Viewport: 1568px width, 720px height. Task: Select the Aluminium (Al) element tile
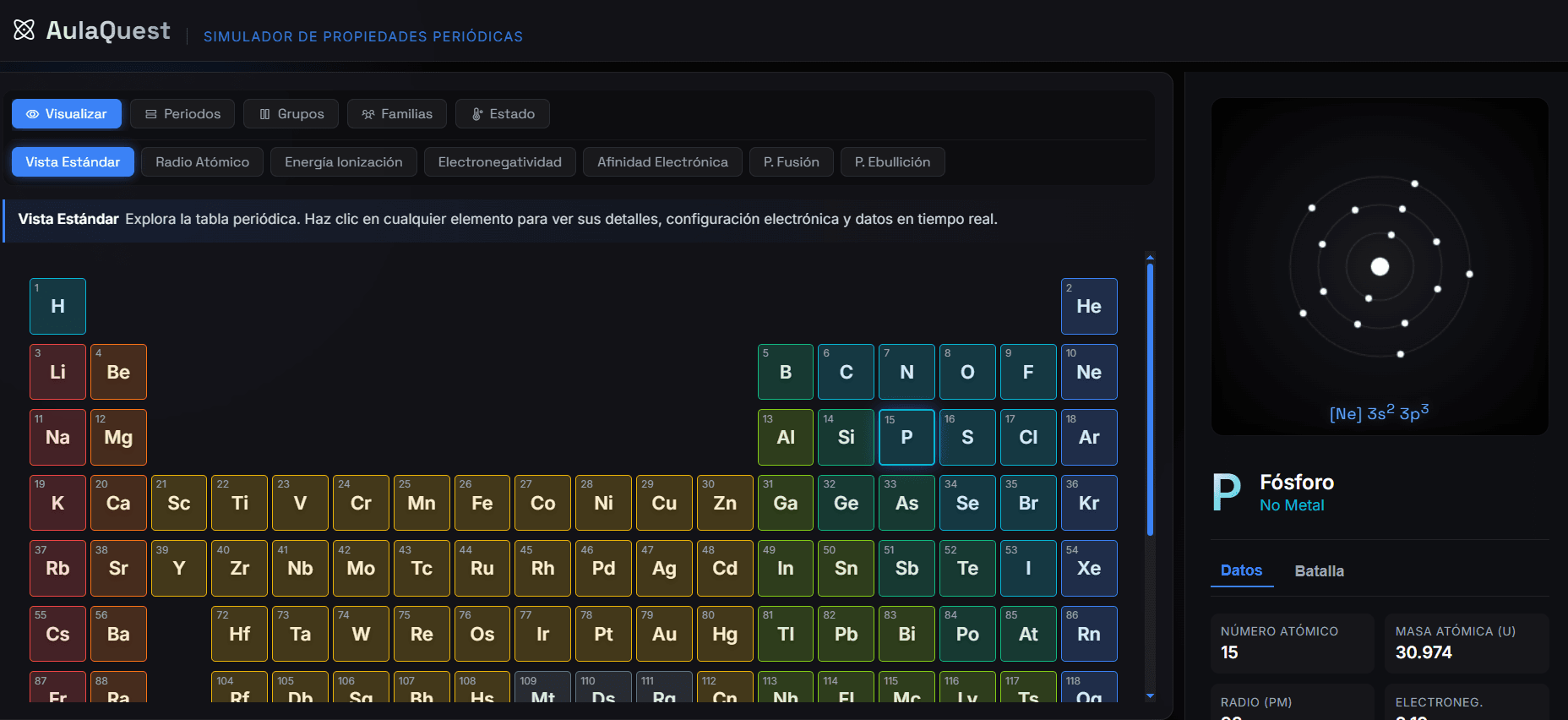(x=786, y=437)
